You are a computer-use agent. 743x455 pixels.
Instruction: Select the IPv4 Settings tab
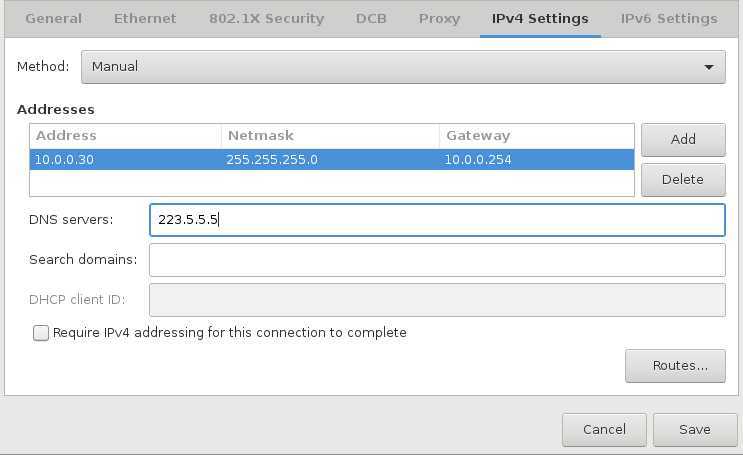click(x=540, y=18)
